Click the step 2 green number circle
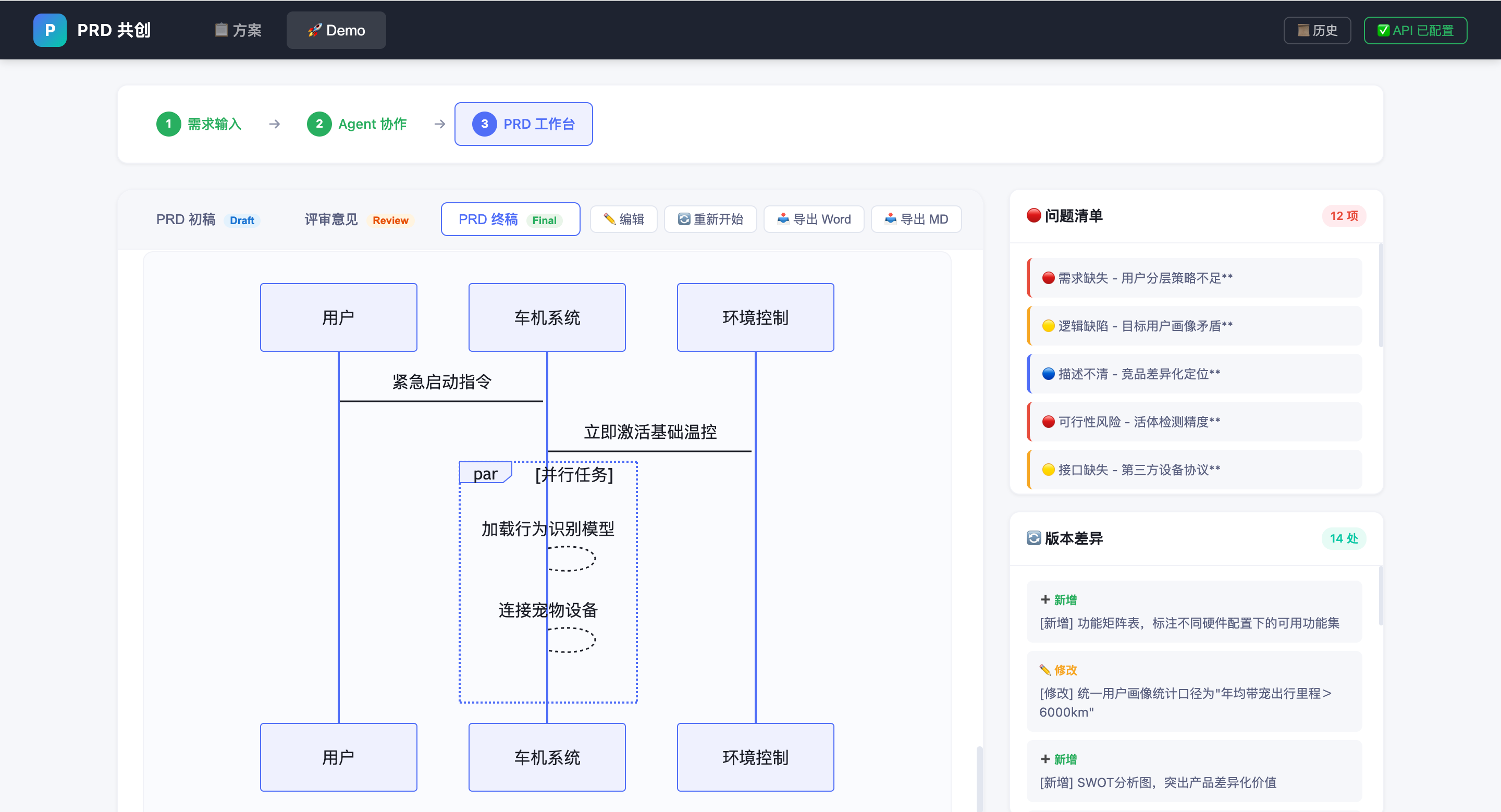The width and height of the screenshot is (1501, 812). click(319, 124)
